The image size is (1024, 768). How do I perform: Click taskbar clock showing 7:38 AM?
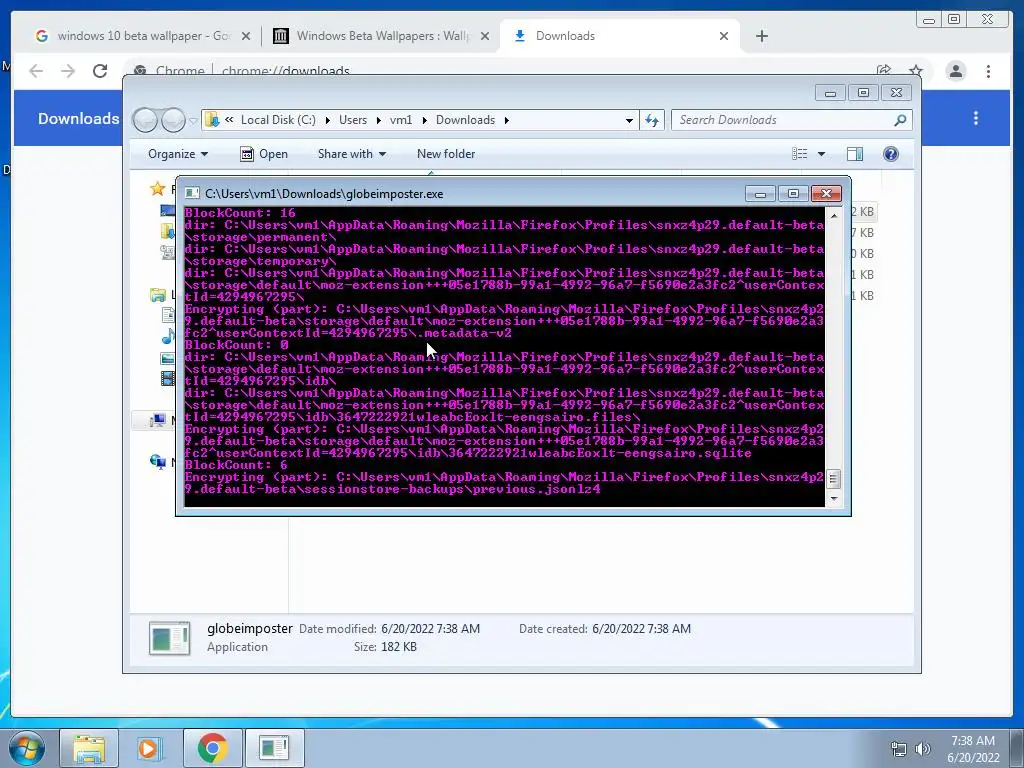pos(973,749)
